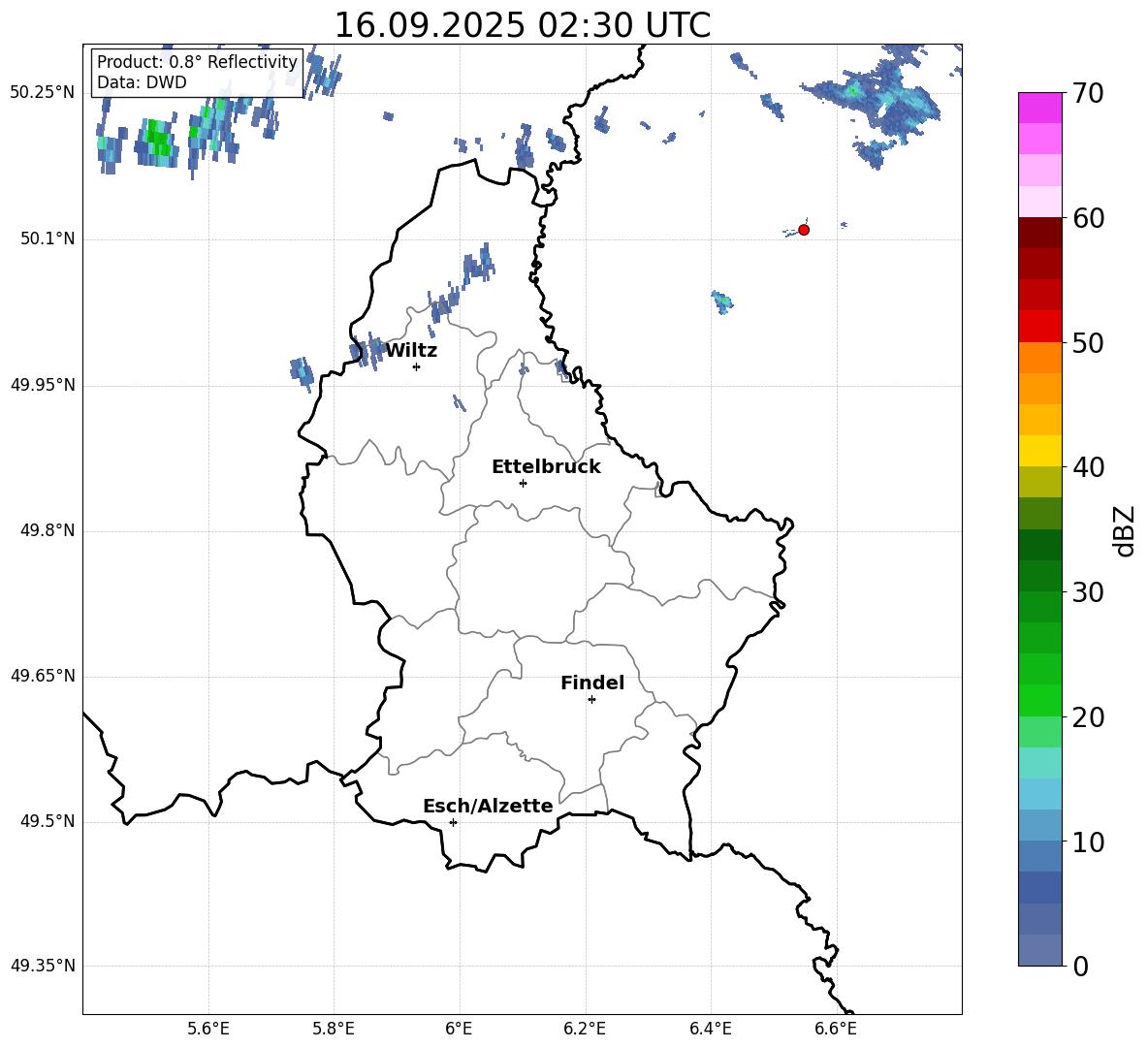Click the light blue colorbar segment above 10
This screenshot has width=1148, height=1048.
(1039, 825)
